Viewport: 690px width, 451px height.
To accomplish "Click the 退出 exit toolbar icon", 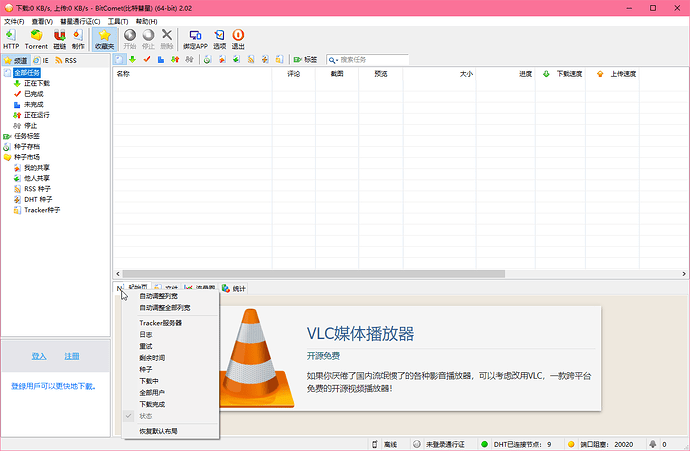I will [x=238, y=39].
